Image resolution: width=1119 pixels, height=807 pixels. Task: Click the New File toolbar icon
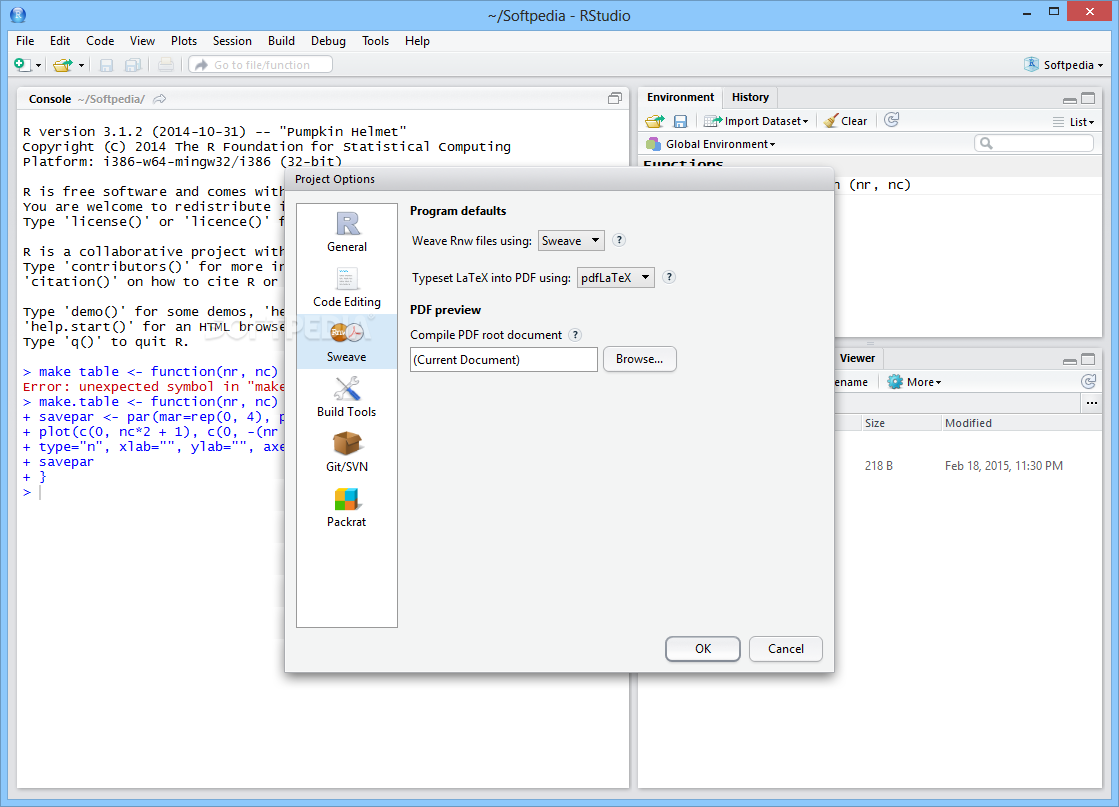(x=22, y=65)
